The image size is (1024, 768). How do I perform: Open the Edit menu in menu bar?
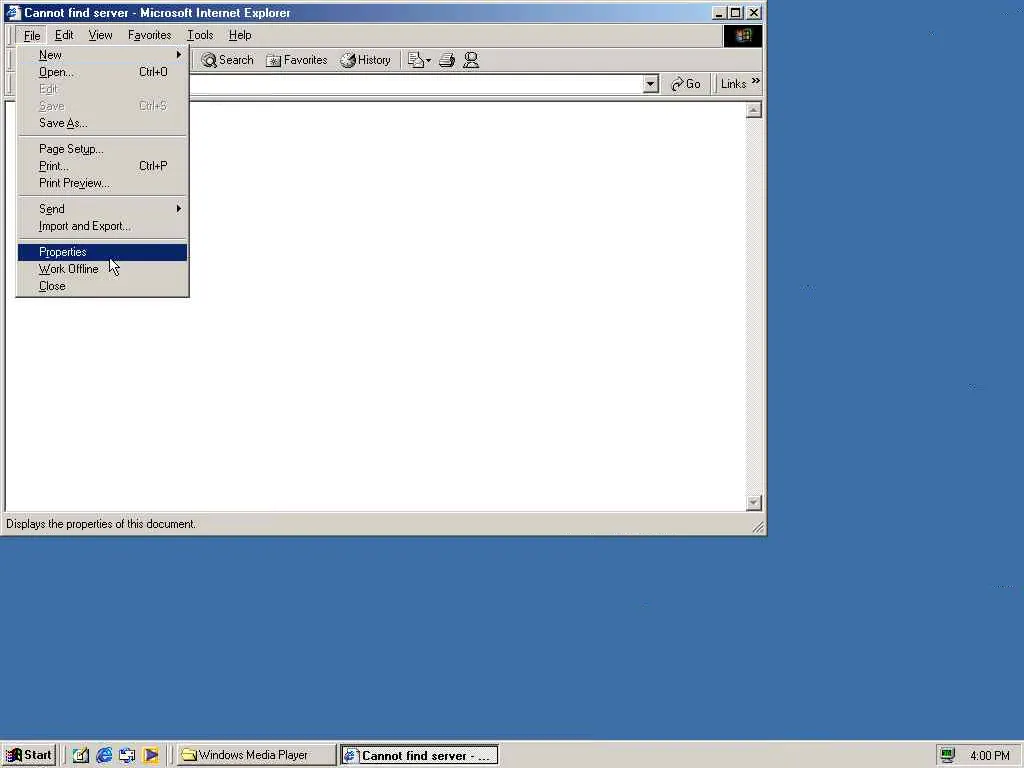(64, 35)
